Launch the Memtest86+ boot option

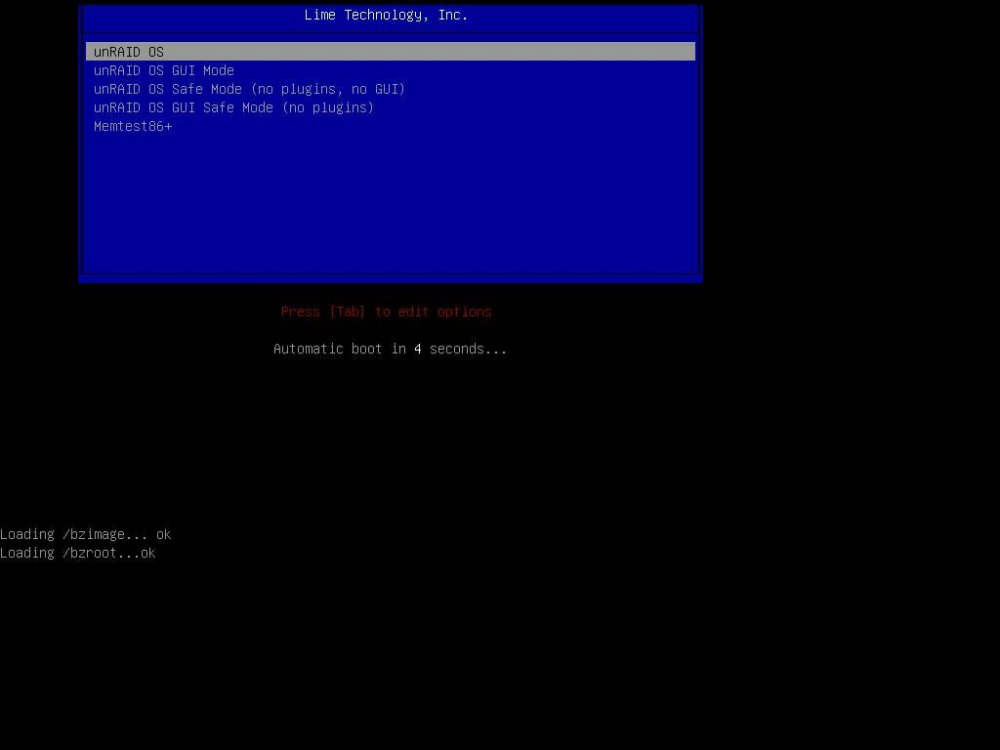coord(133,126)
